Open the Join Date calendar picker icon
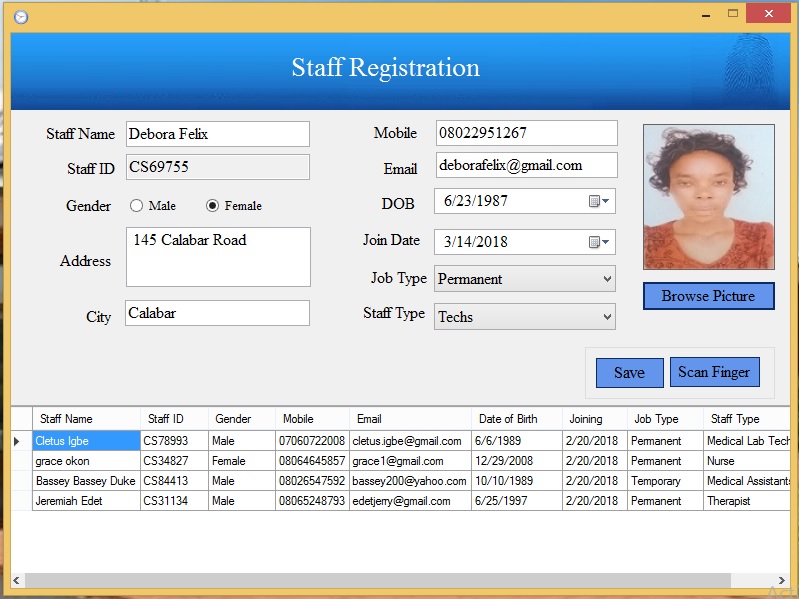799x599 pixels. click(x=599, y=242)
